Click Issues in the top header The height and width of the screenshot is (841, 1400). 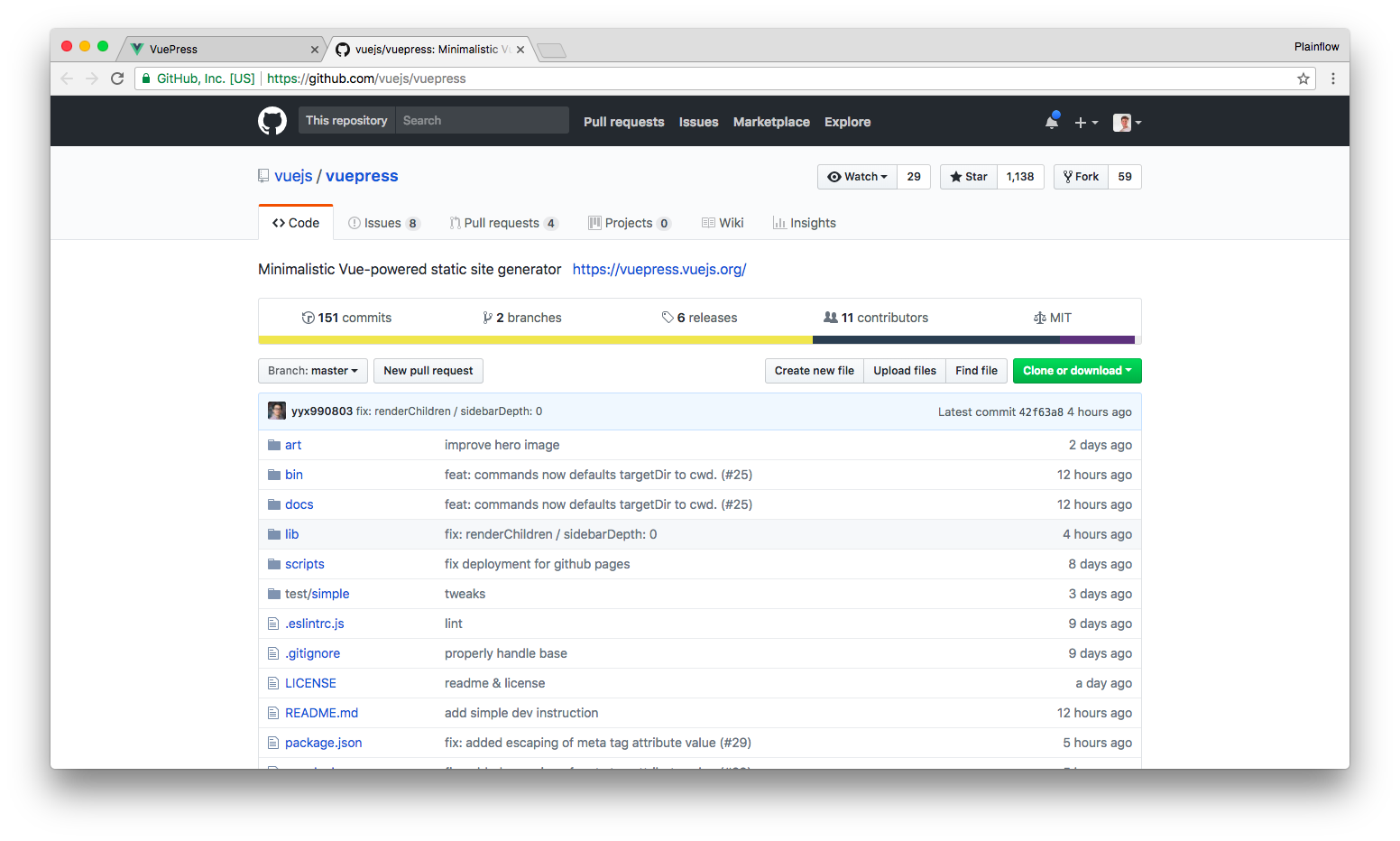pos(699,122)
